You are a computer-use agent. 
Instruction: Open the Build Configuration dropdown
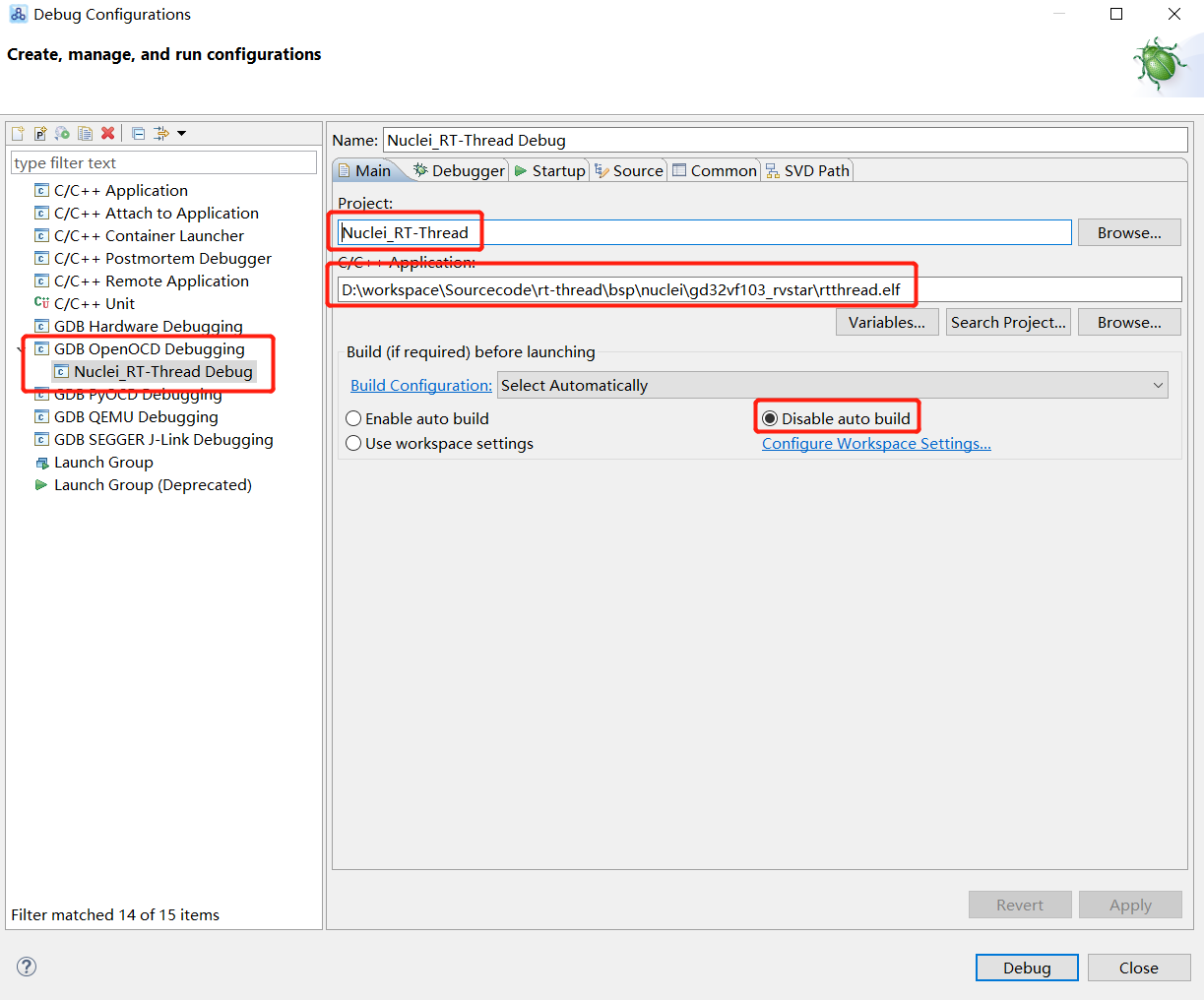pyautogui.click(x=832, y=385)
